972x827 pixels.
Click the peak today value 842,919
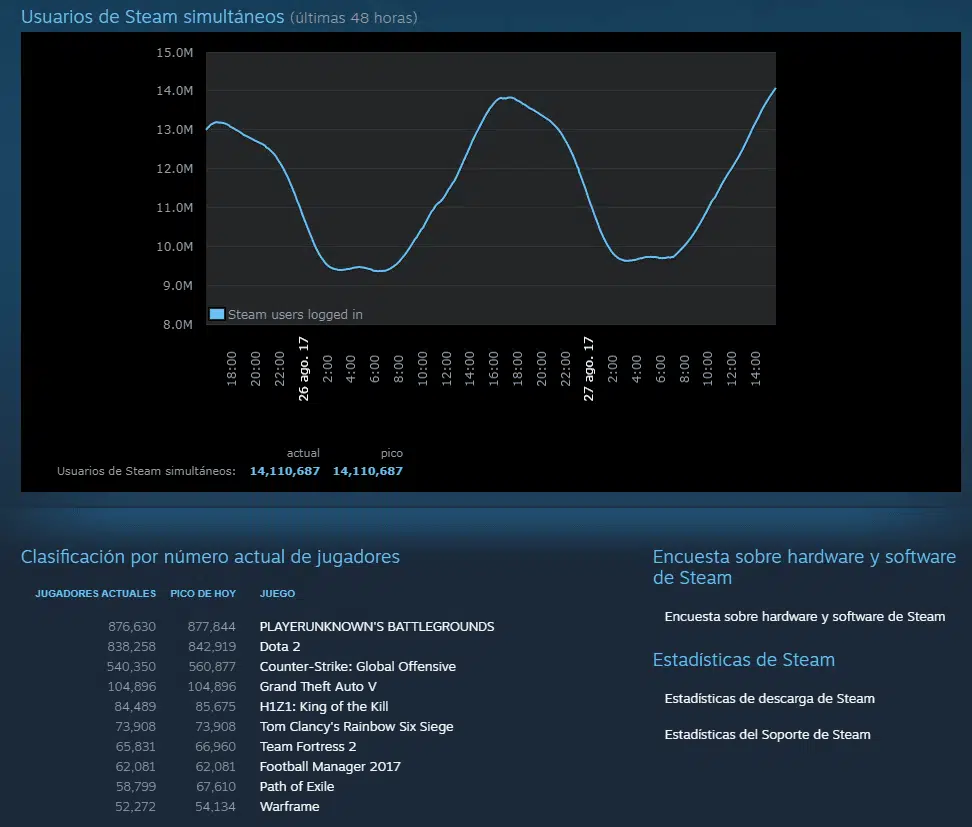[212, 647]
